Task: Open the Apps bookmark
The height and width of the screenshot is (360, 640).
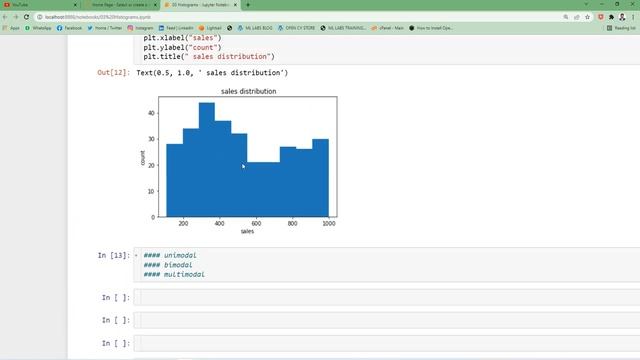Action: [x=11, y=28]
